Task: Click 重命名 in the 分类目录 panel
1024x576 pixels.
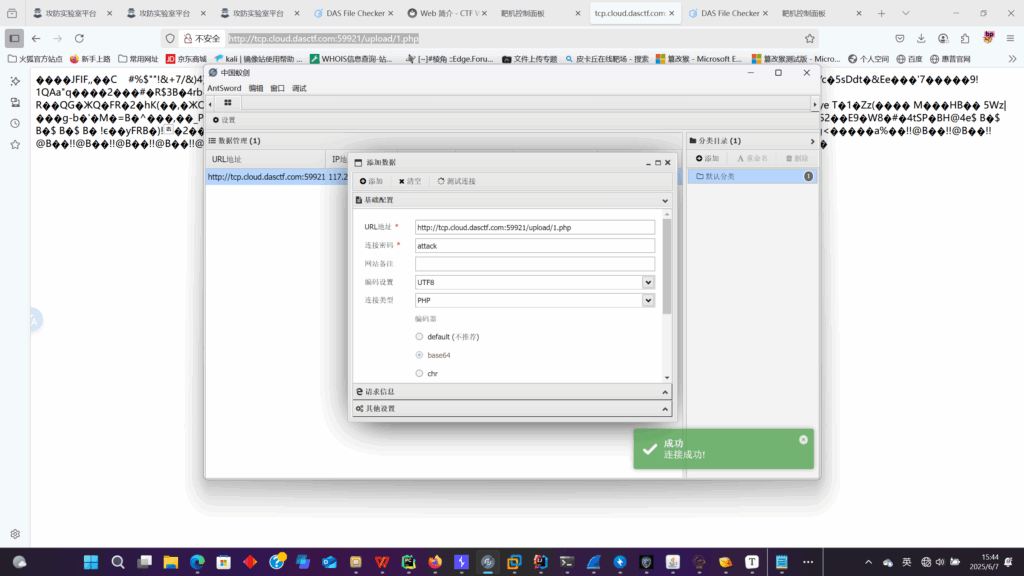Action: click(752, 158)
